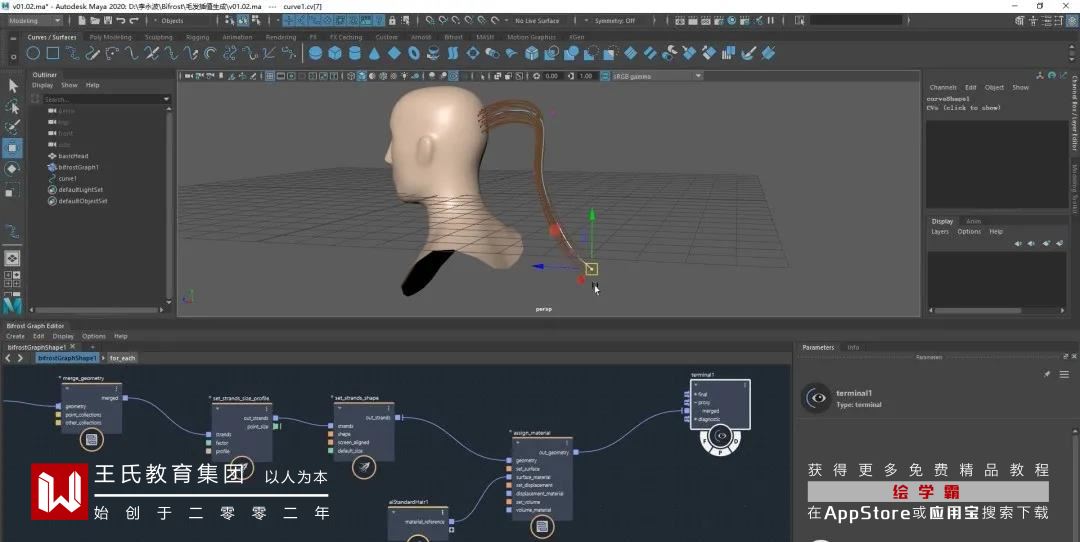Viewport: 1080px width, 542px height.
Task: Click the exposure value field showing 0.00
Action: [551, 76]
